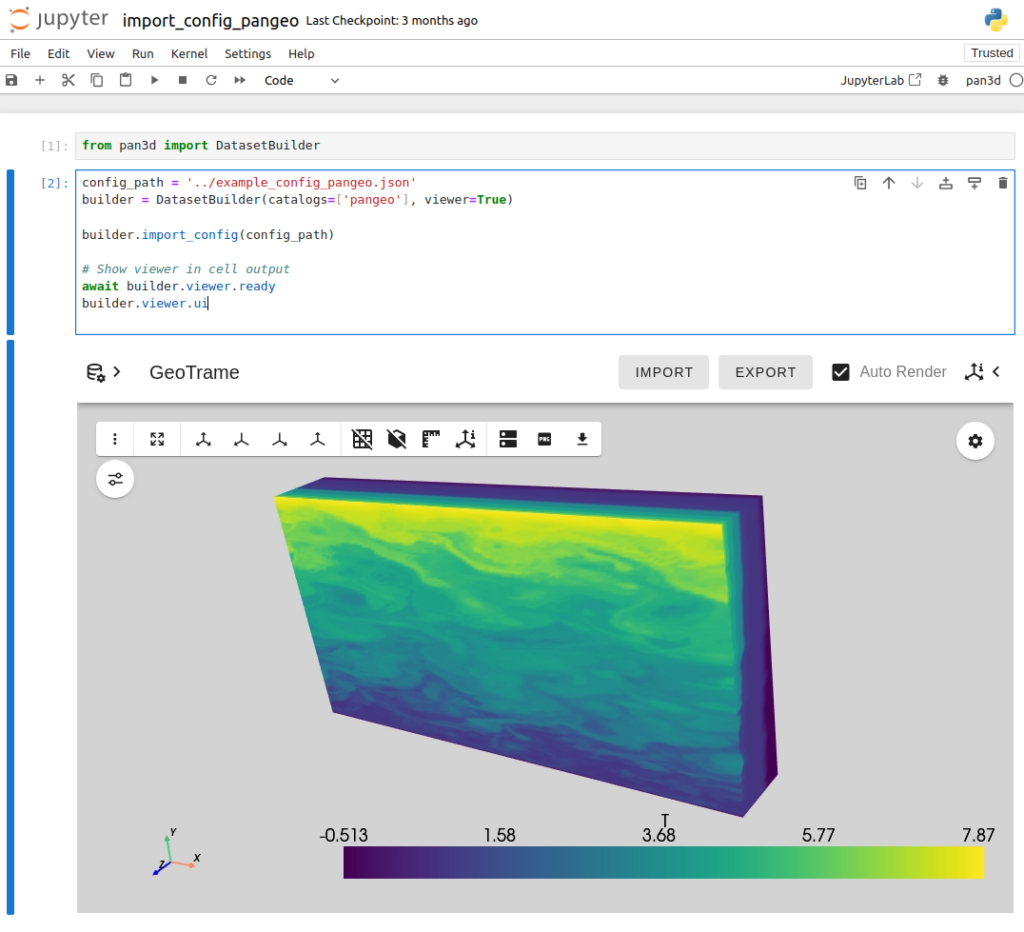1024x932 pixels.
Task: Toggle the bounding box visibility icon
Action: point(398,438)
